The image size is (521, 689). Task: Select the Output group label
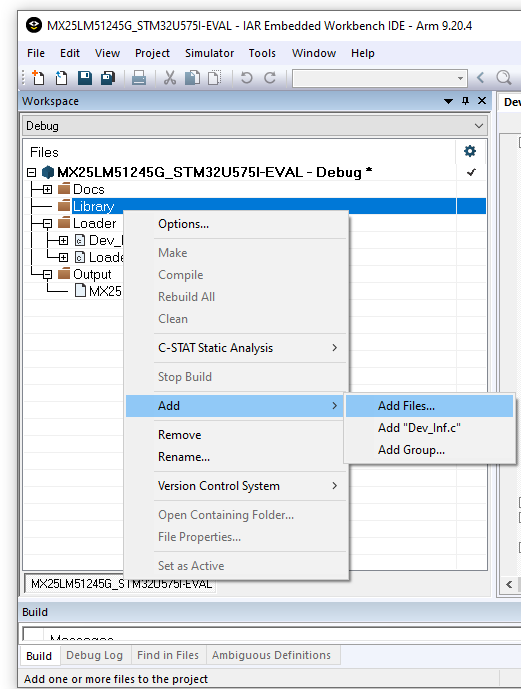point(92,274)
